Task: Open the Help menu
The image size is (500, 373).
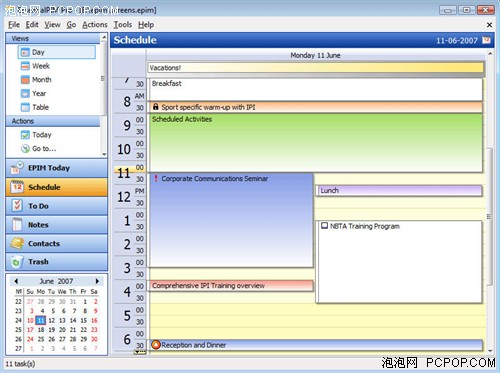Action: click(146, 25)
